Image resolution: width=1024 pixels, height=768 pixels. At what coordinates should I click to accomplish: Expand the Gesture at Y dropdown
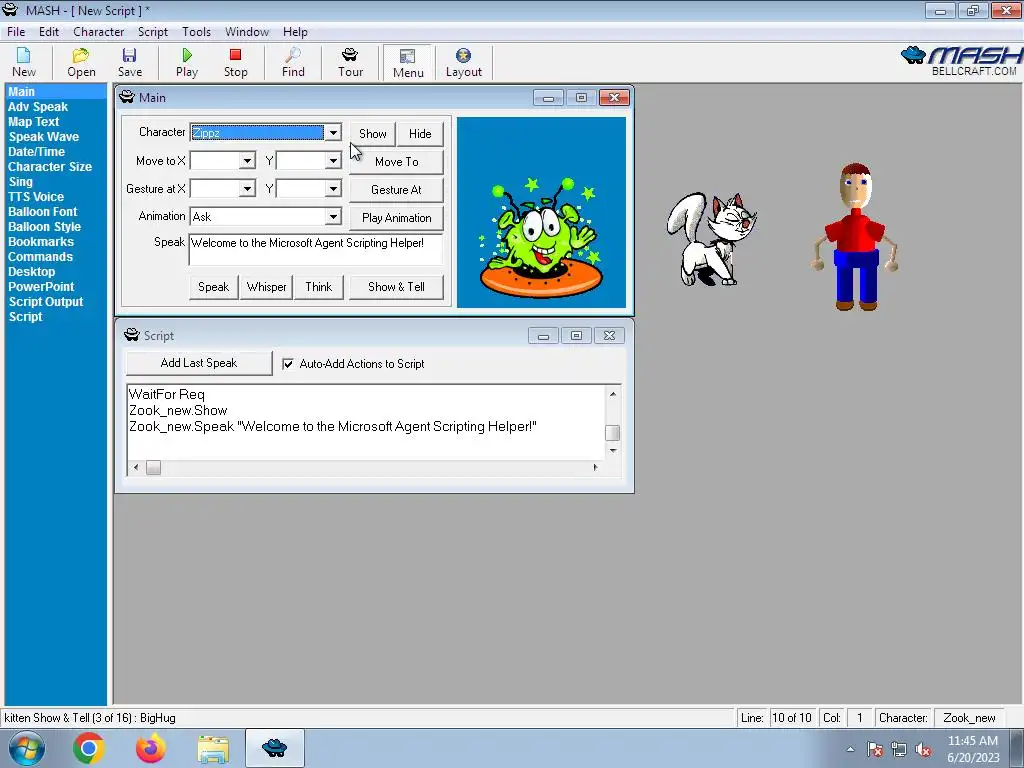(333, 189)
